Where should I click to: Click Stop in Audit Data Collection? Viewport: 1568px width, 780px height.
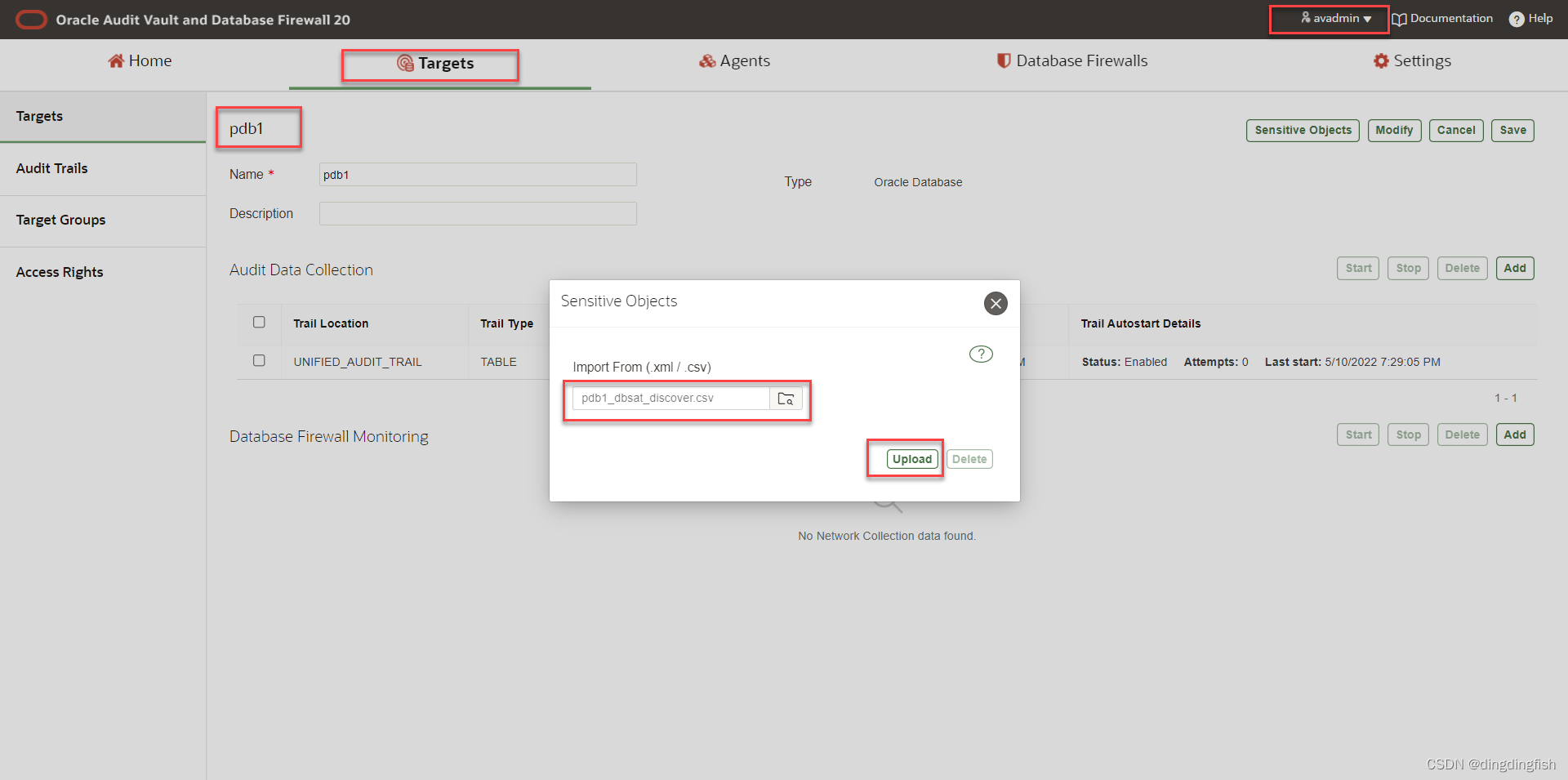tap(1408, 269)
